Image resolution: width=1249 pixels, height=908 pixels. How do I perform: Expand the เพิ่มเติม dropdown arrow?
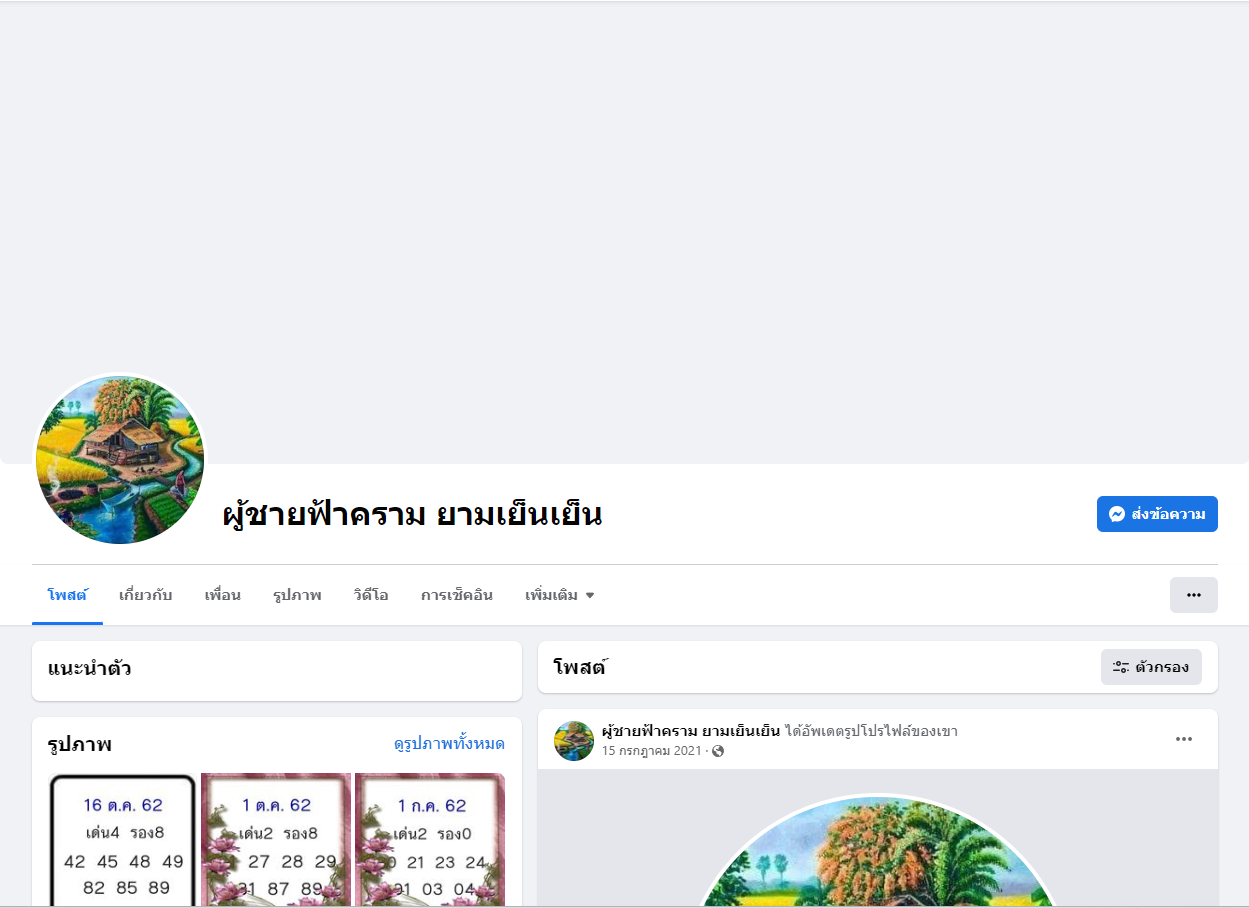pyautogui.click(x=590, y=596)
